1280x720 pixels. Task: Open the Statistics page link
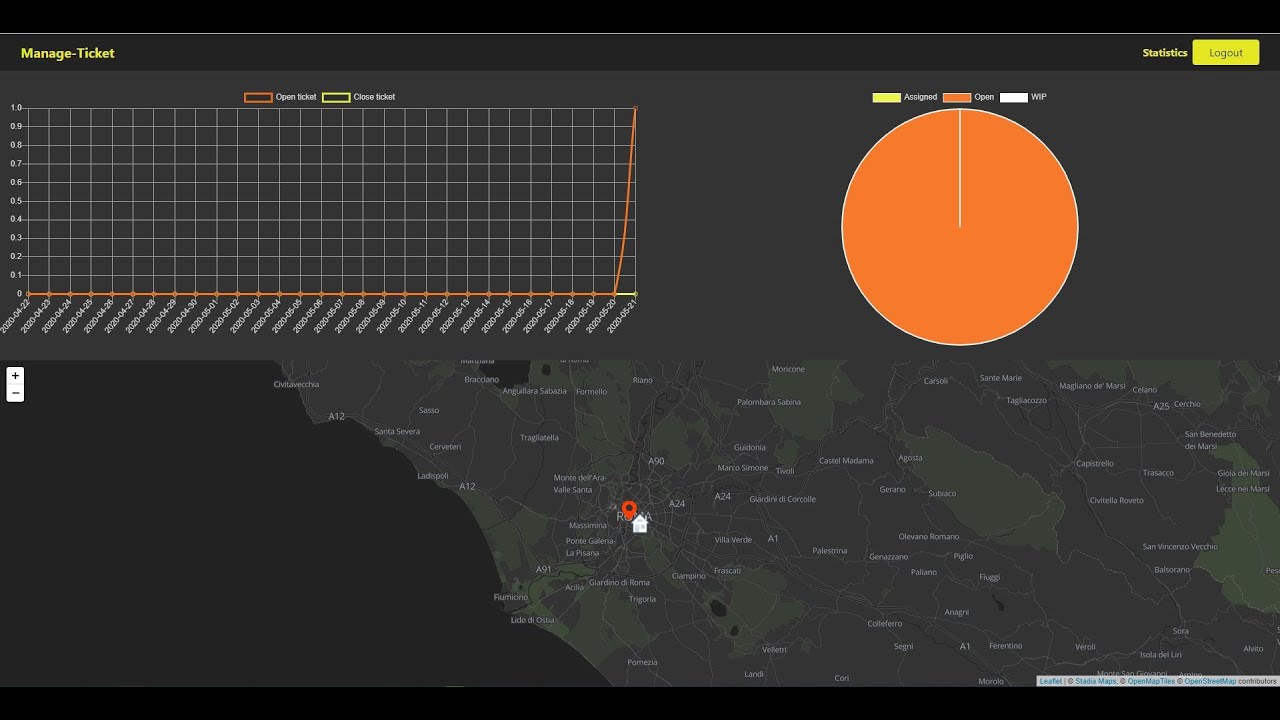pyautogui.click(x=1165, y=53)
